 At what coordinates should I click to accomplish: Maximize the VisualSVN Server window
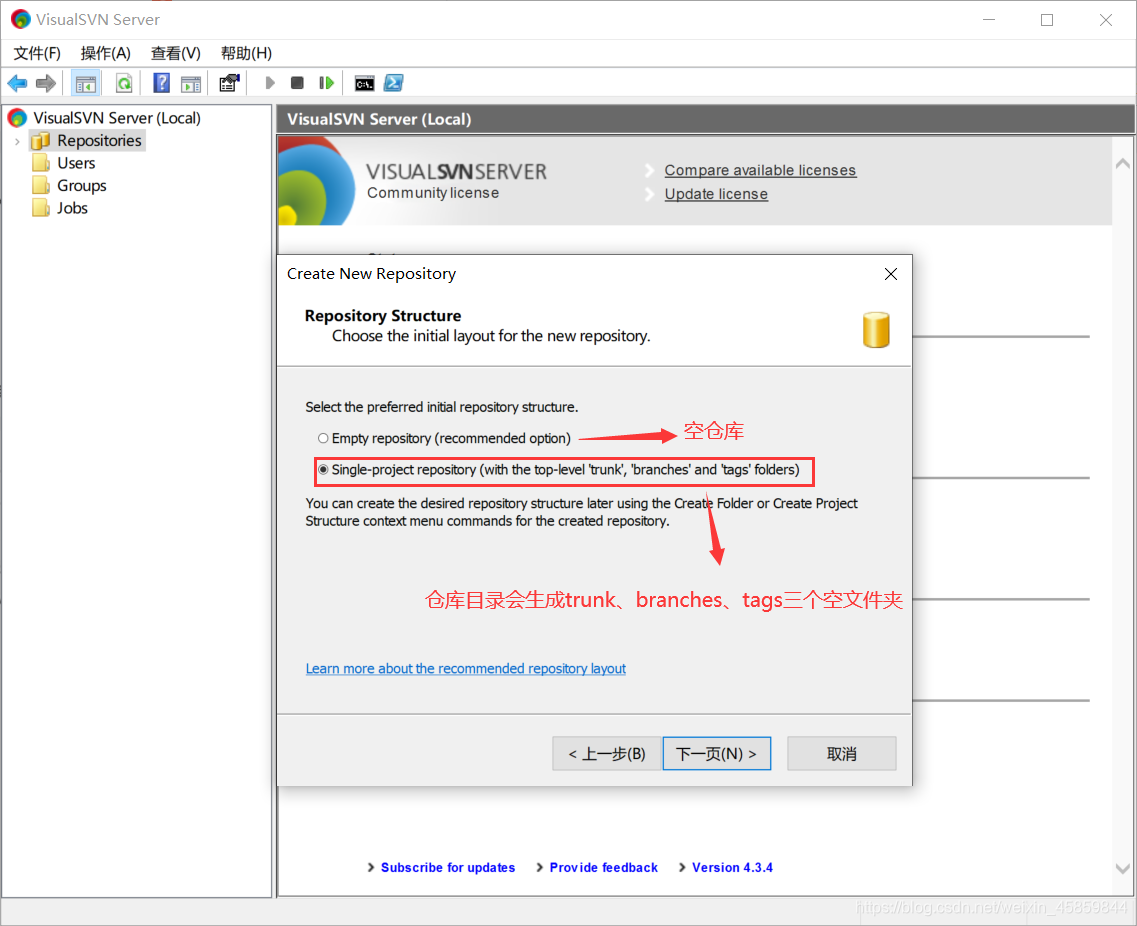tap(1047, 20)
